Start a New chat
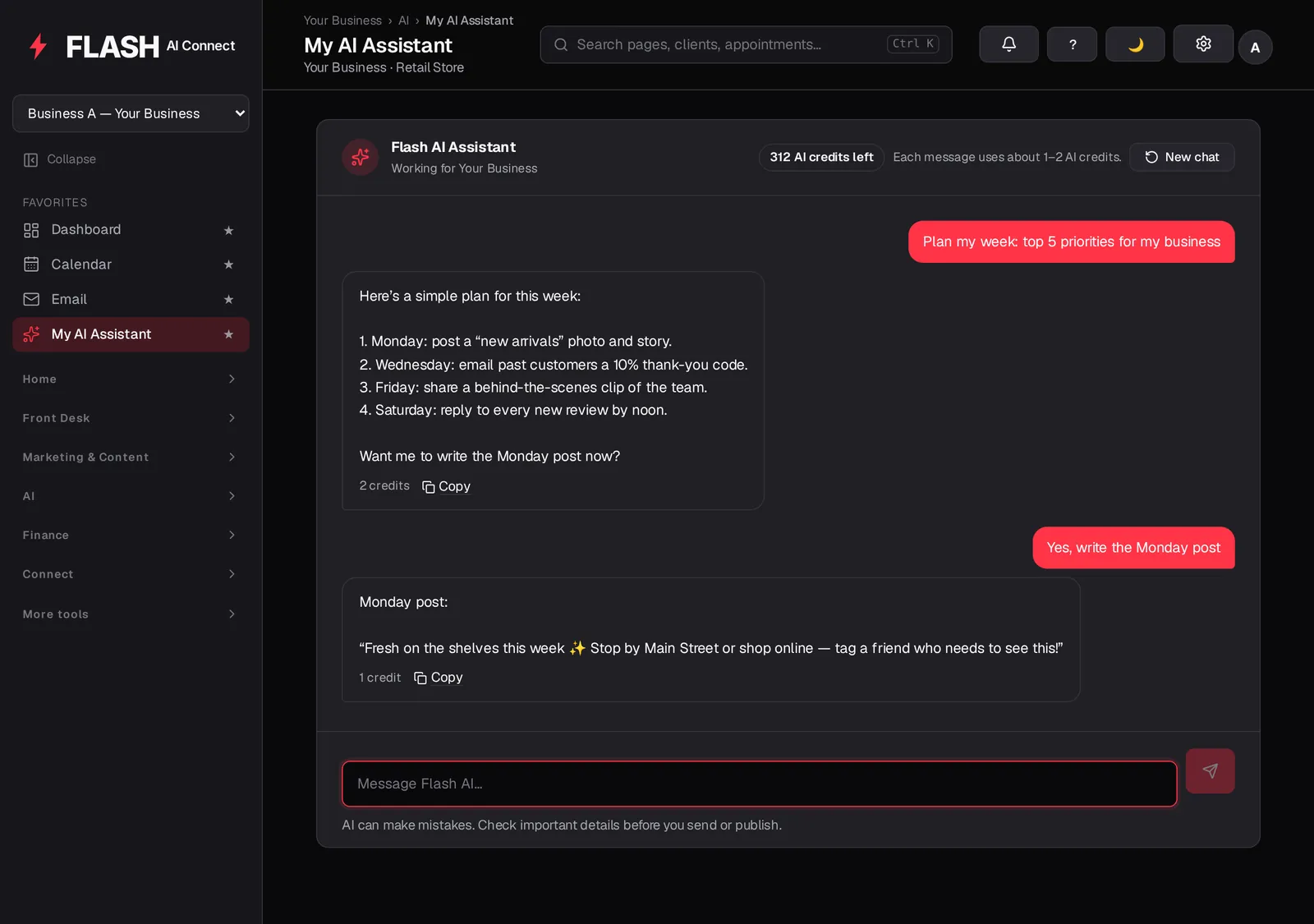This screenshot has width=1314, height=924. [1182, 157]
